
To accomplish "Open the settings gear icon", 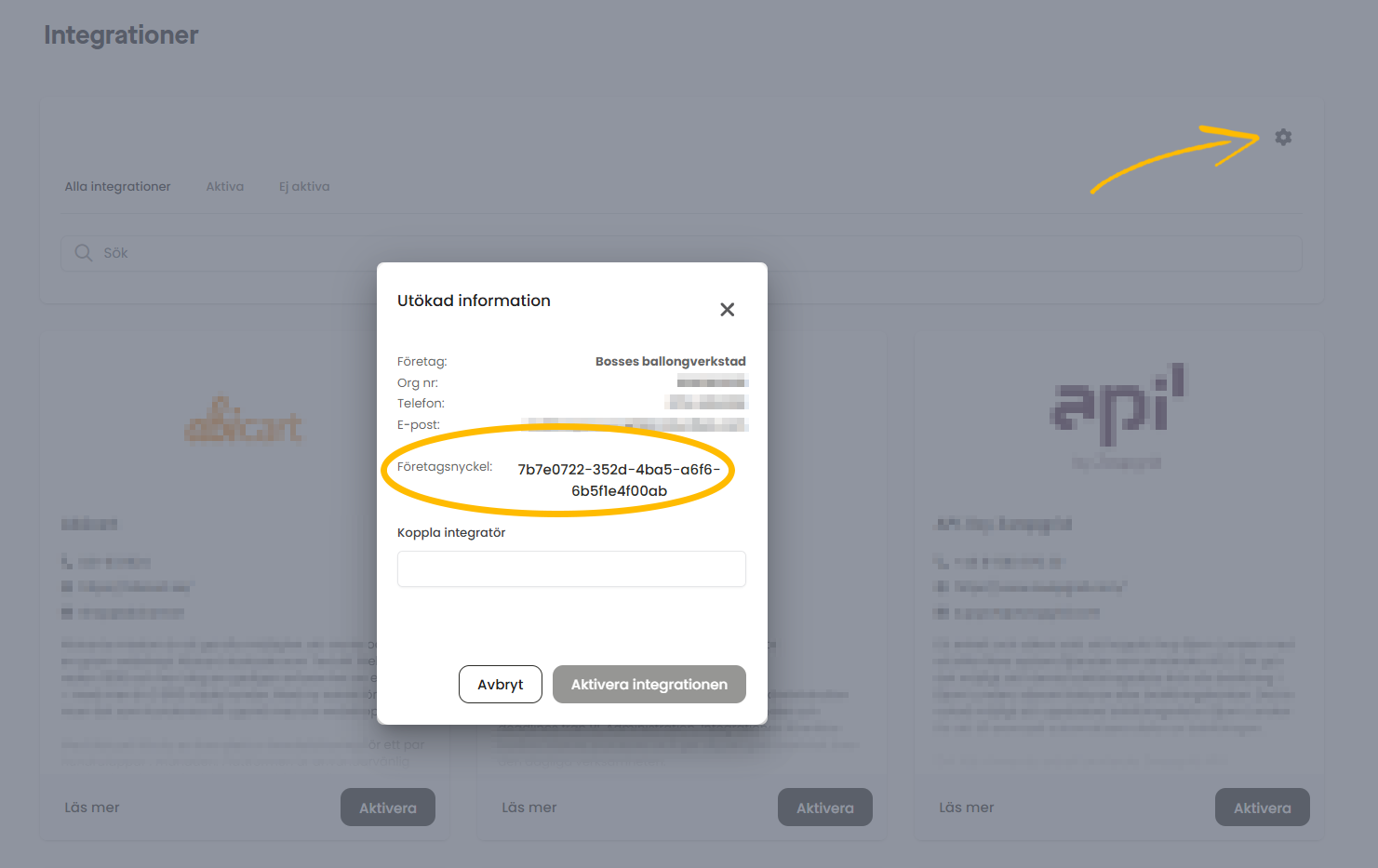I will [1283, 137].
